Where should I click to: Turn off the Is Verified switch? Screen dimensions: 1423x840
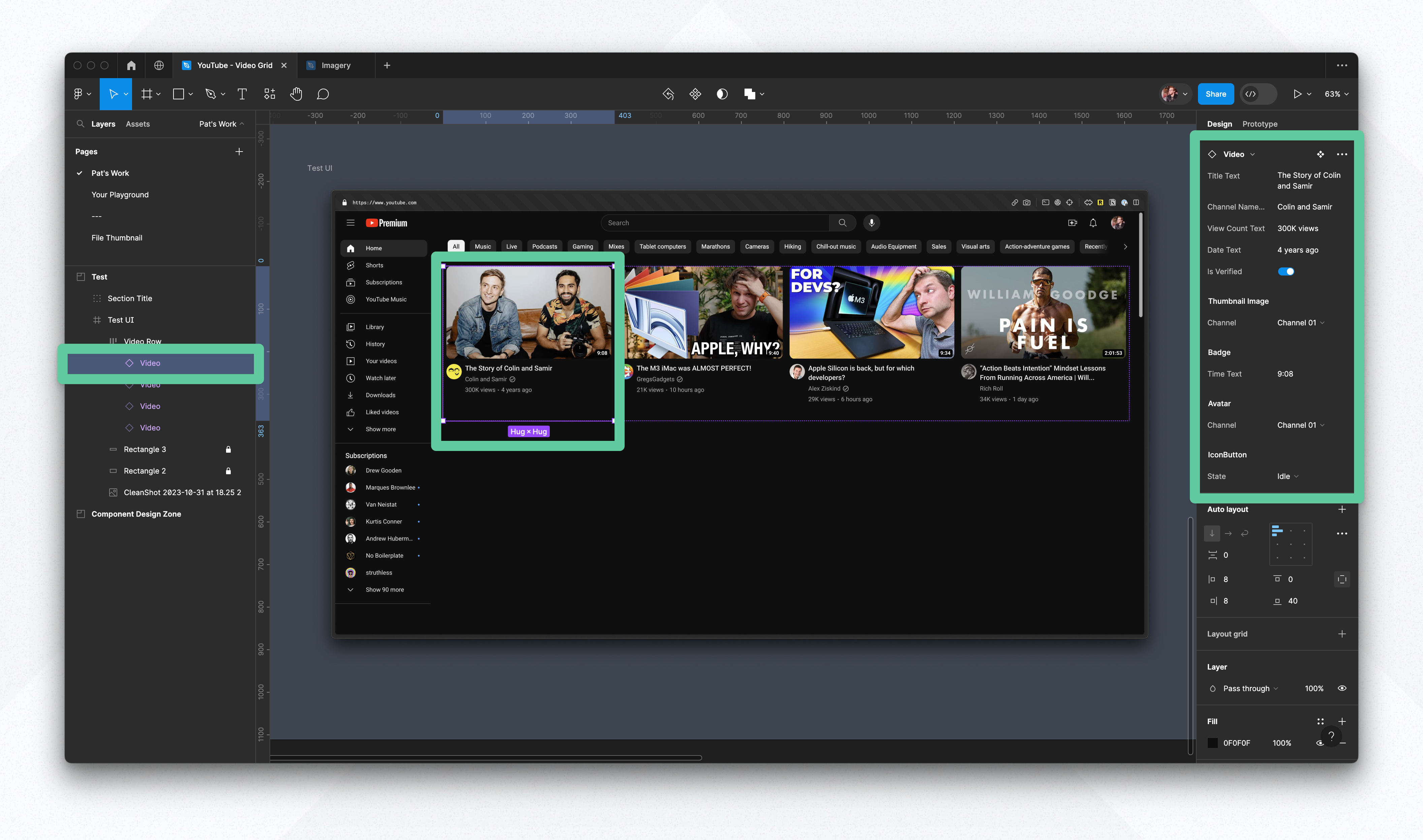(1287, 271)
